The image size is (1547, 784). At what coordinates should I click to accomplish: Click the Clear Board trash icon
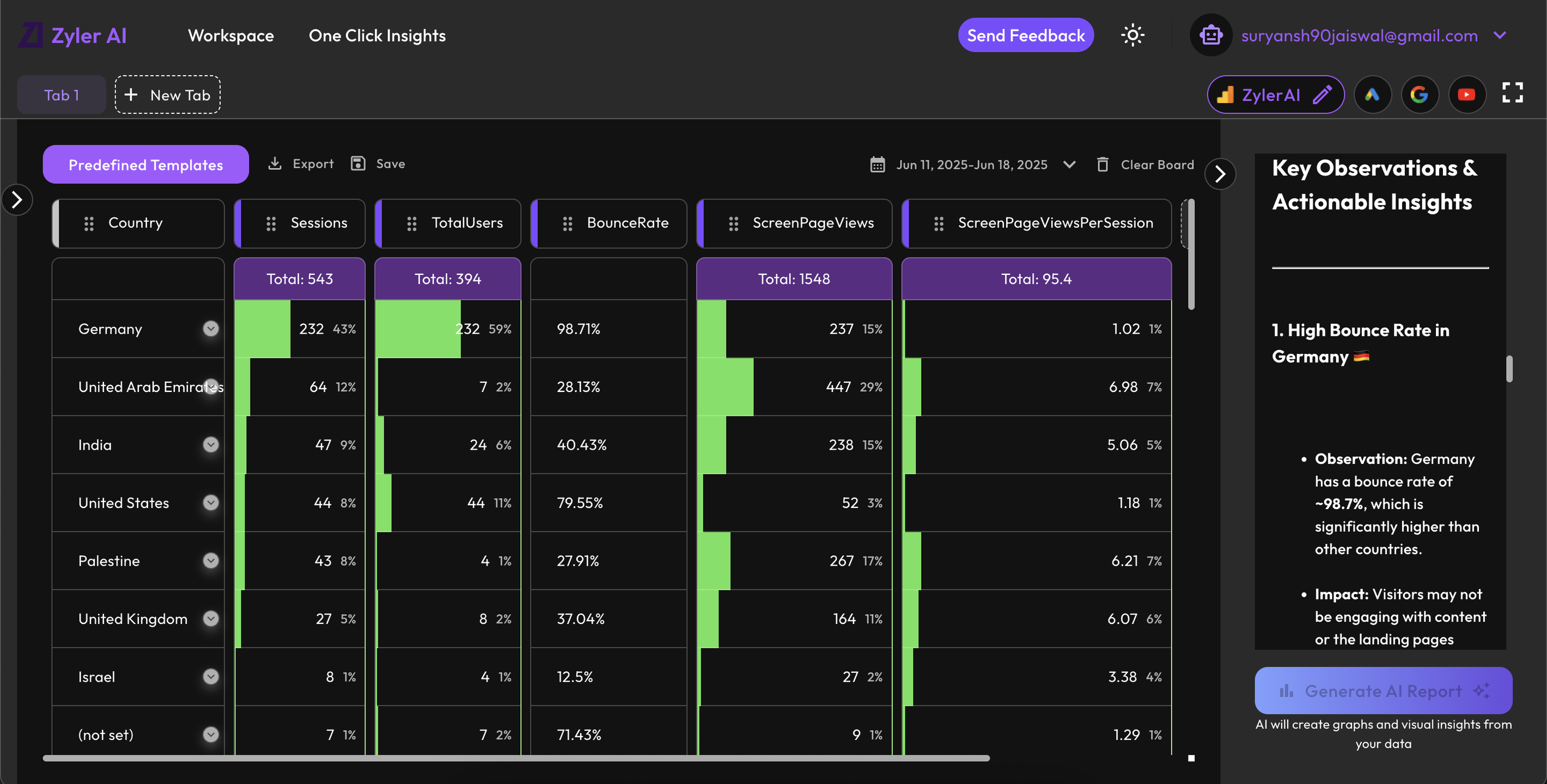tap(1103, 164)
